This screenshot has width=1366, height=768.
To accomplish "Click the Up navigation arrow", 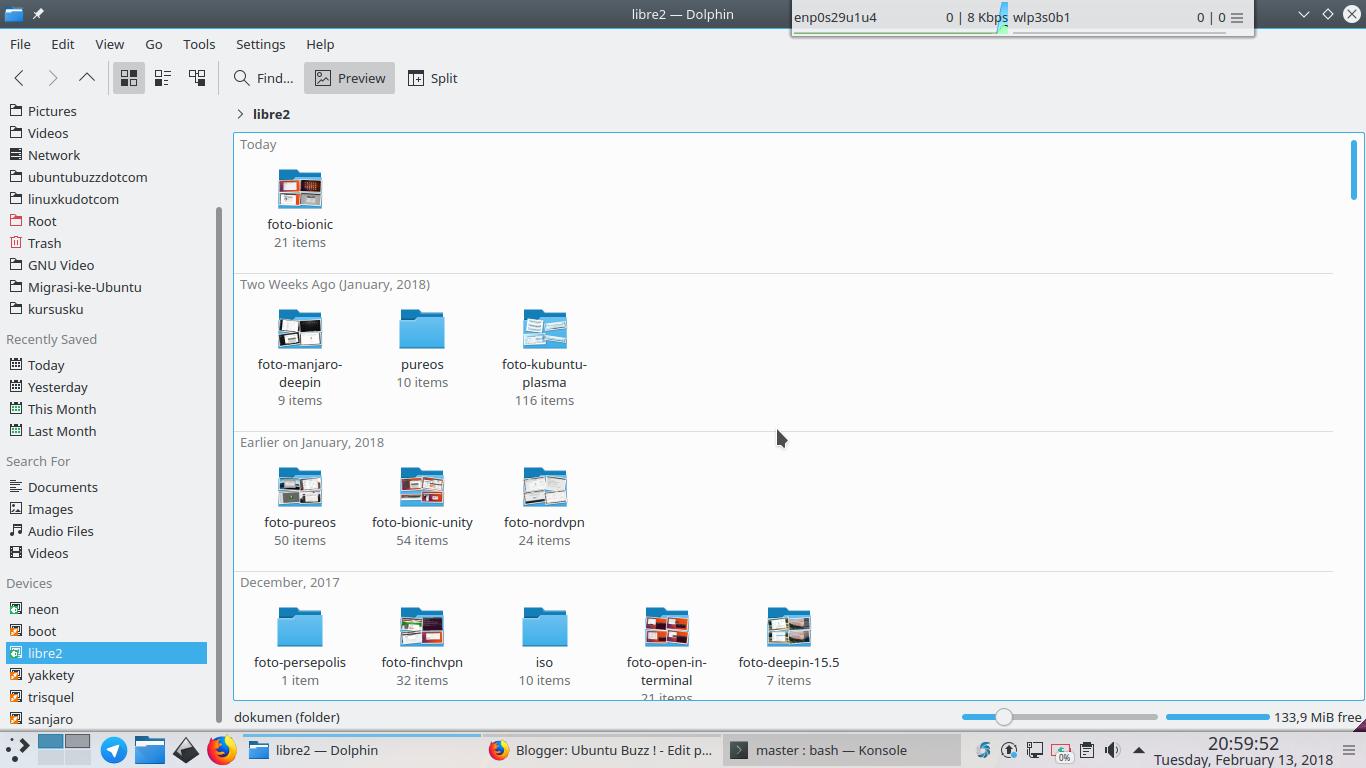I will 87,77.
